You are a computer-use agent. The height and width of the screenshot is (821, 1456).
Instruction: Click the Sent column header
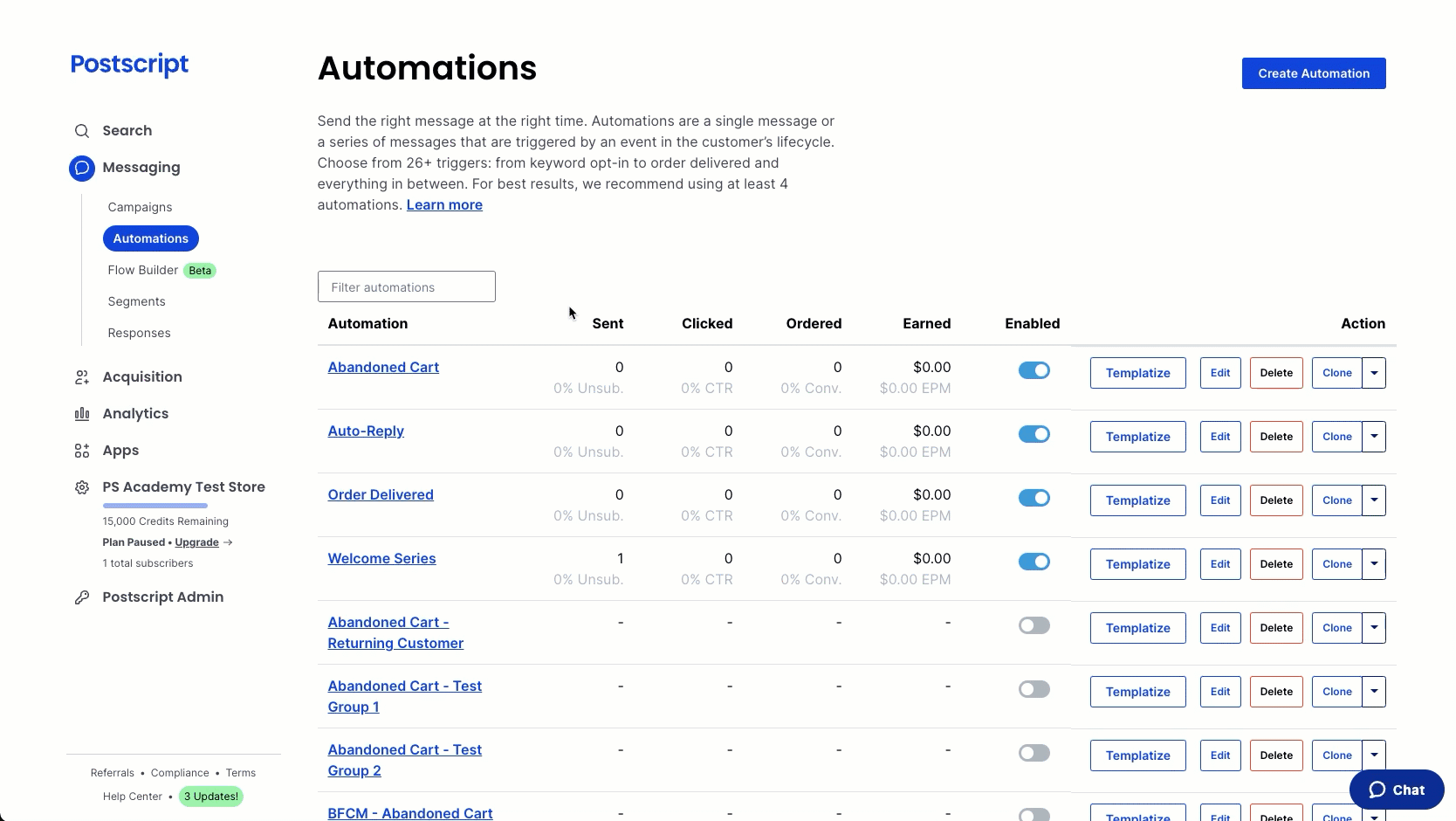(x=608, y=323)
